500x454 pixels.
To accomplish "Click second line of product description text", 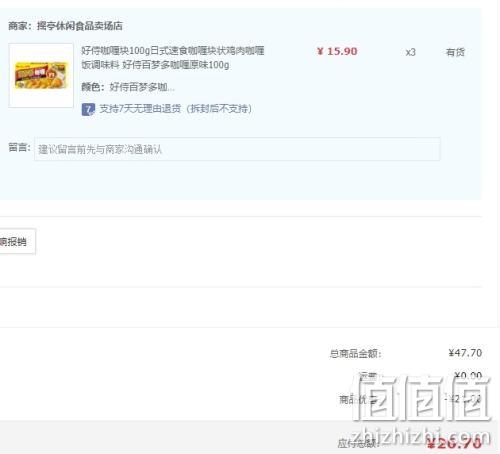I will pos(155,65).
